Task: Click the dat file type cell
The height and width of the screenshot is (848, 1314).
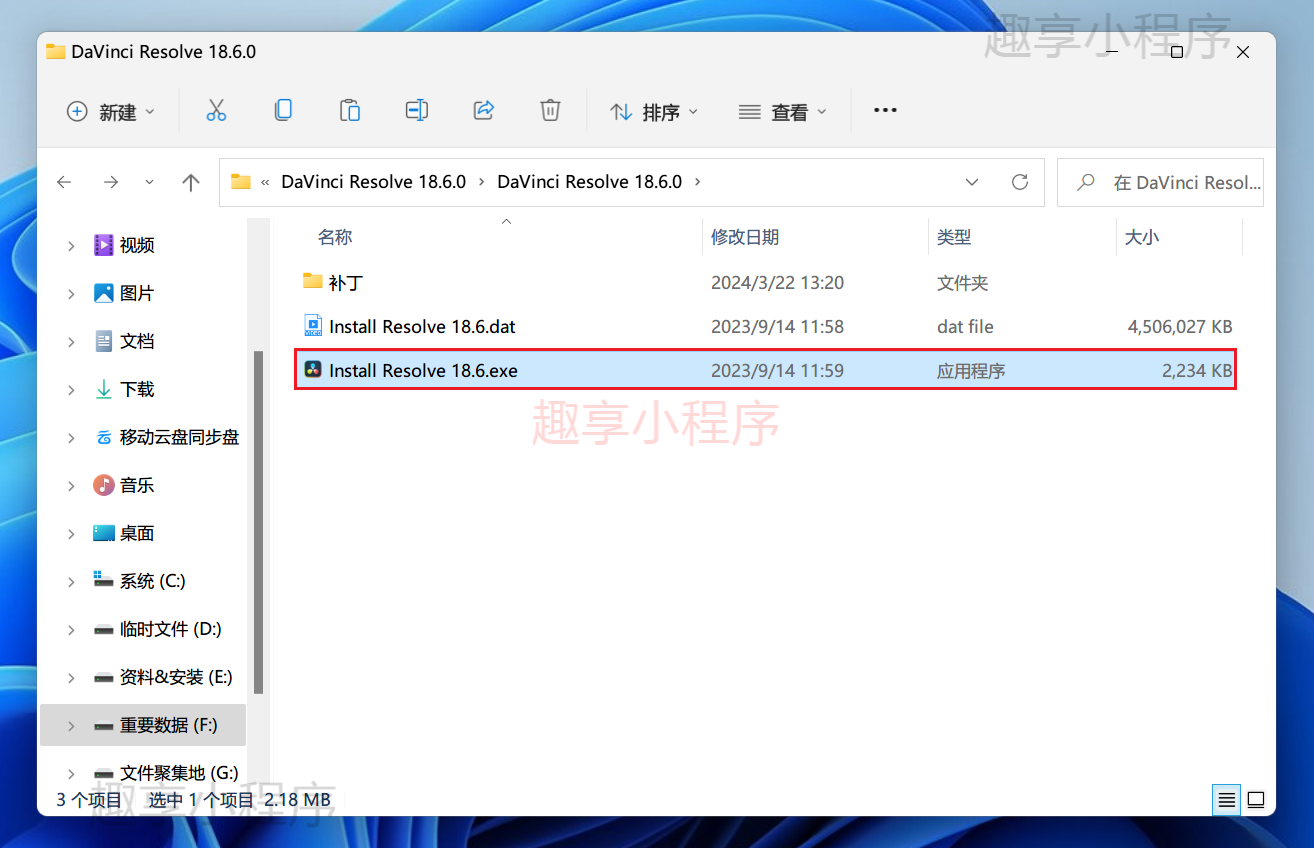Action: (x=965, y=326)
